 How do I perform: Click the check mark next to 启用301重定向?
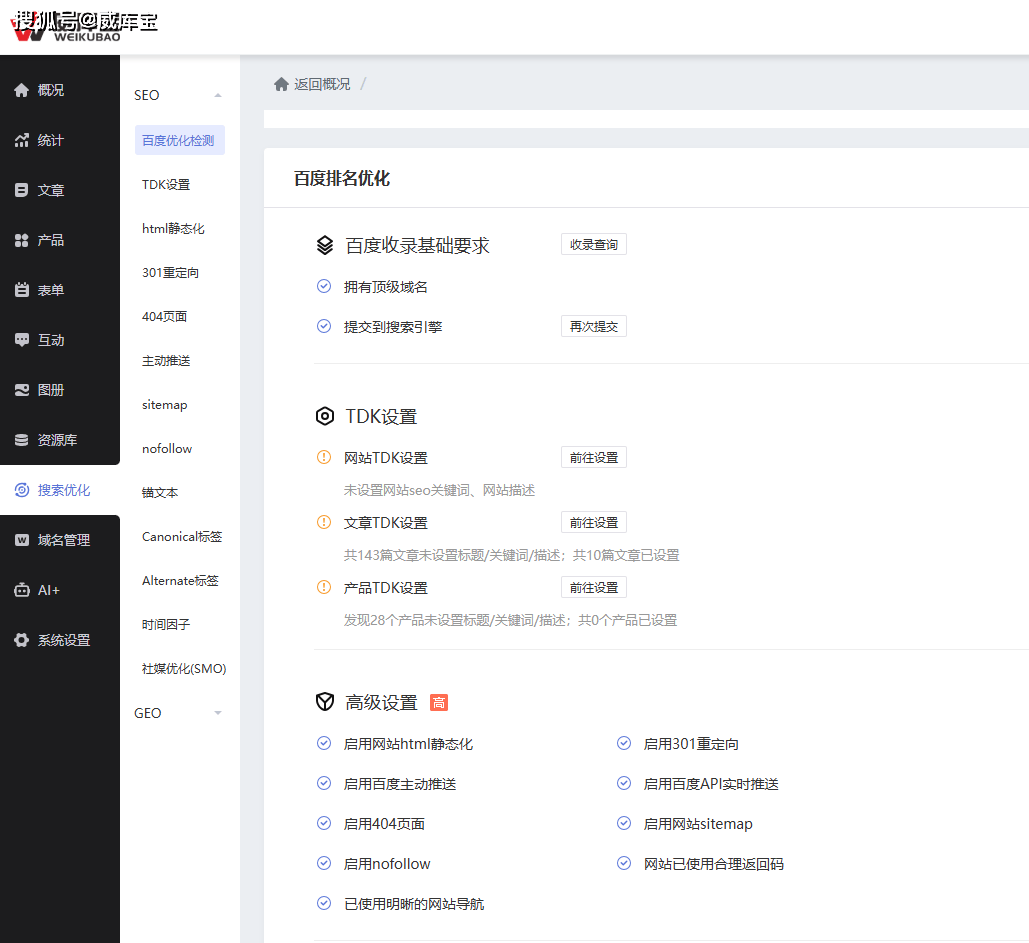(624, 743)
